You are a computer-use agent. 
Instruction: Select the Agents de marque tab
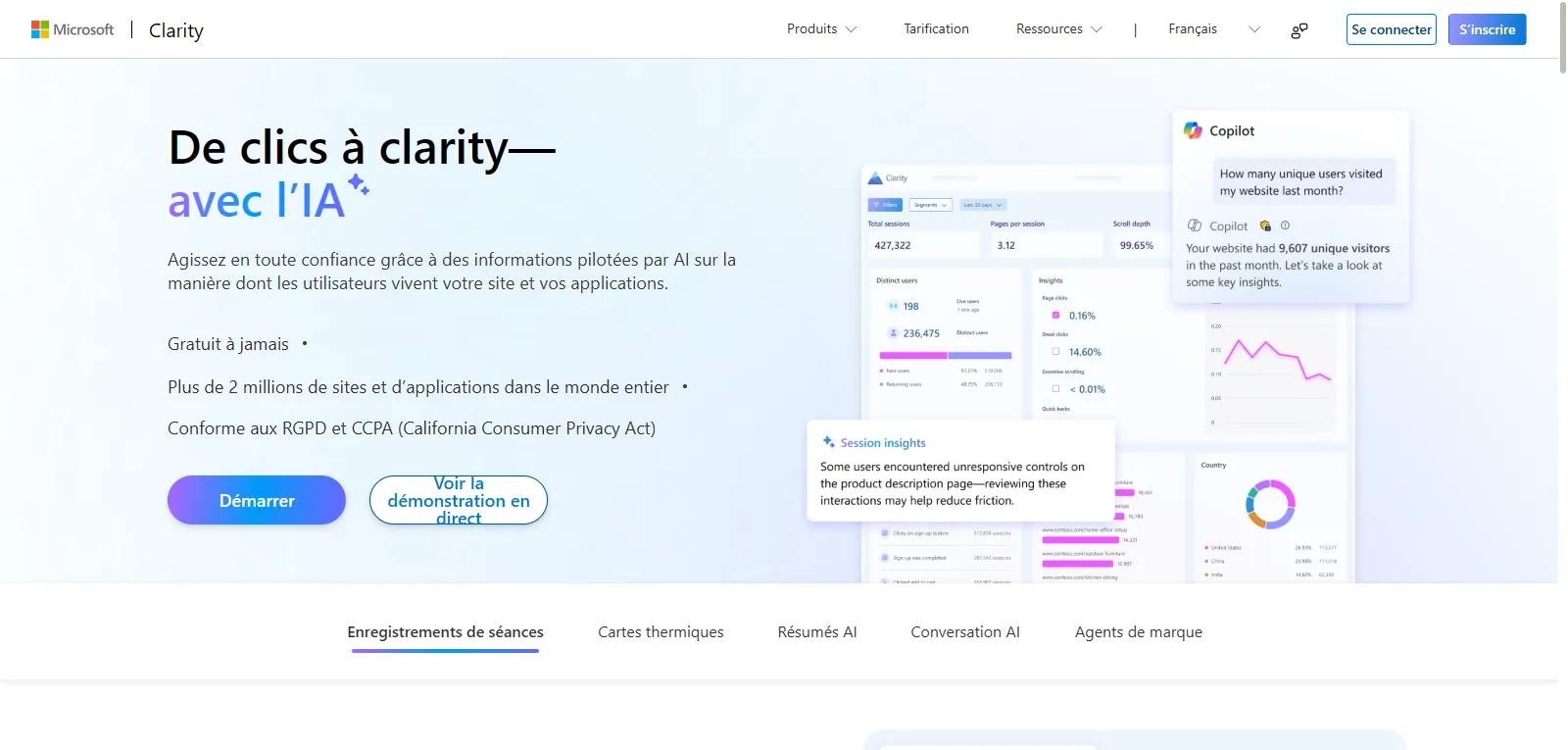coord(1139,632)
